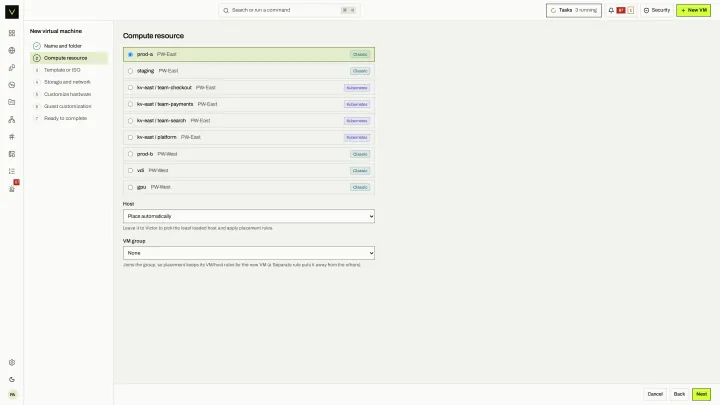
Task: Open the gauge icon in the sidebar
Action: click(x=12, y=85)
